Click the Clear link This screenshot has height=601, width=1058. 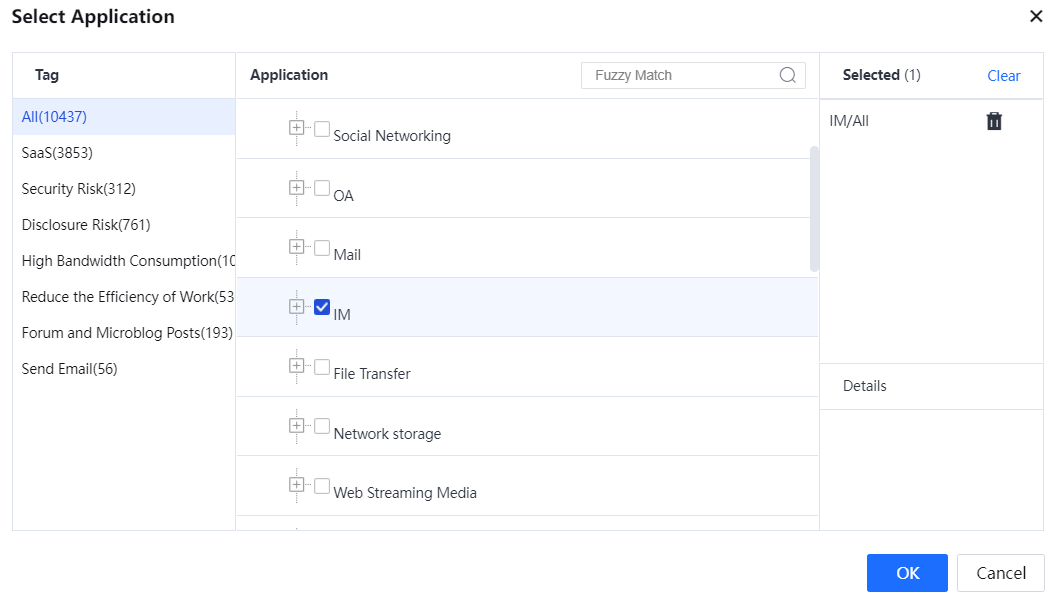tap(1003, 76)
